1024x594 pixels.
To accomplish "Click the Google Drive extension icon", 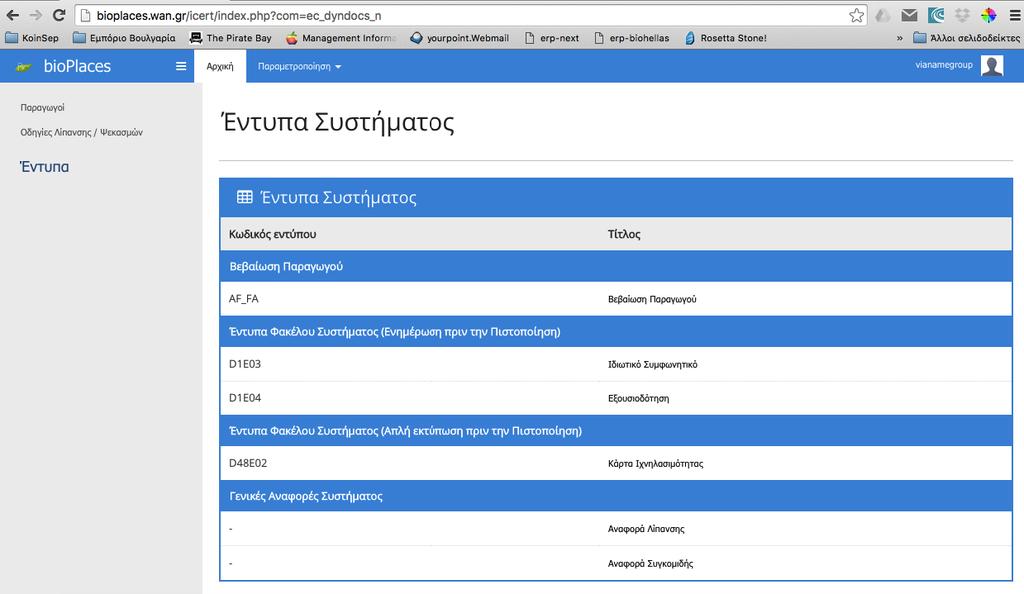I will tap(882, 15).
